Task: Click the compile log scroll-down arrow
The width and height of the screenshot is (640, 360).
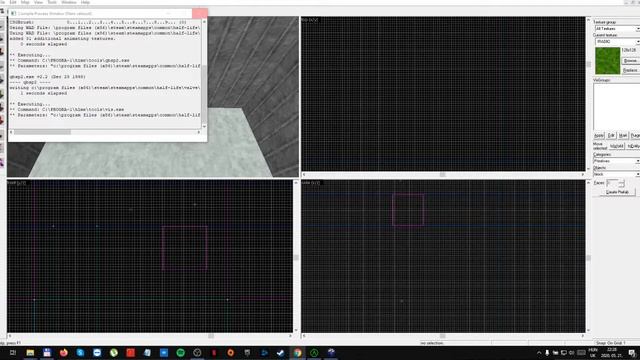Action: pos(204,127)
